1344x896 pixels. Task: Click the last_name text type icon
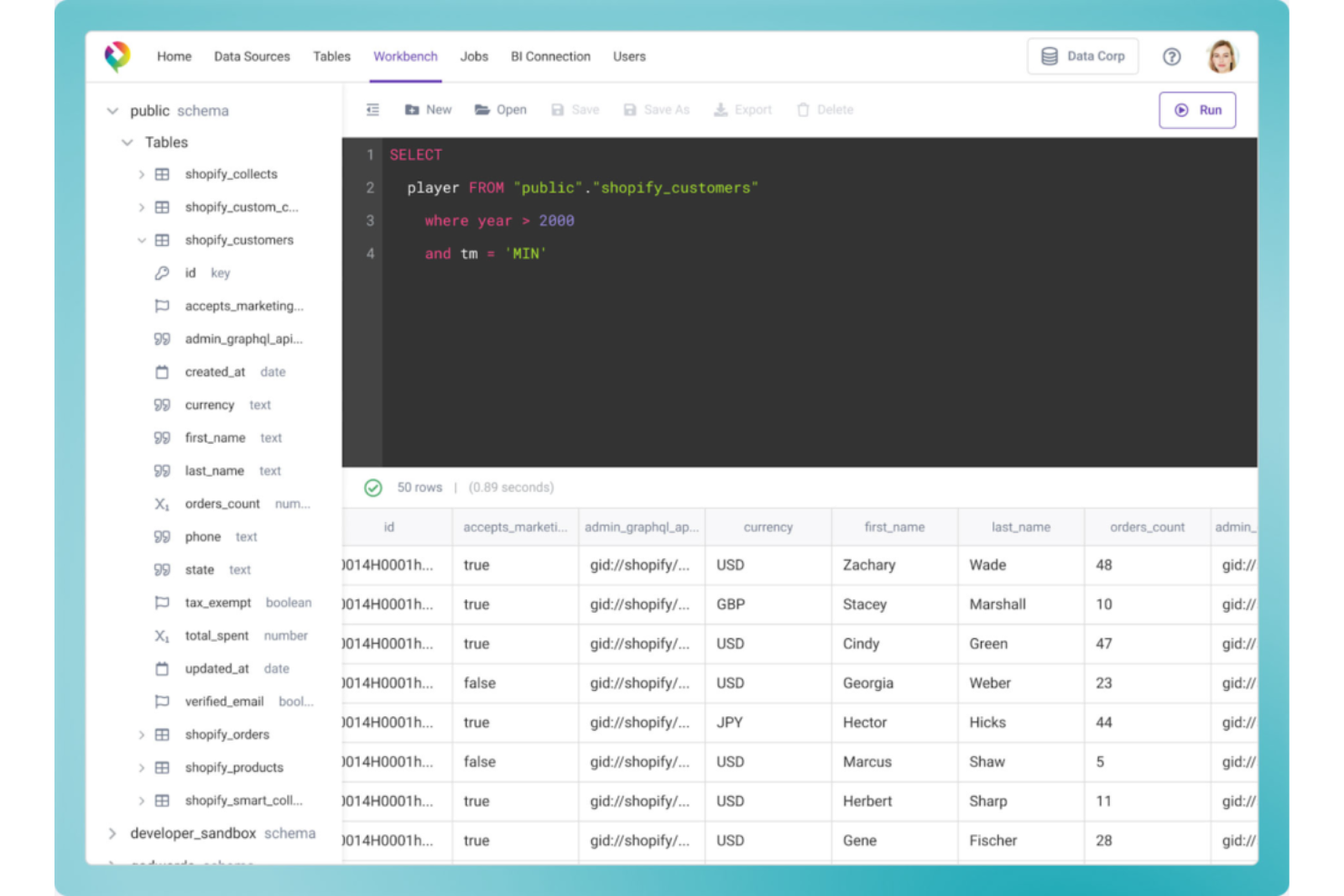click(x=162, y=471)
